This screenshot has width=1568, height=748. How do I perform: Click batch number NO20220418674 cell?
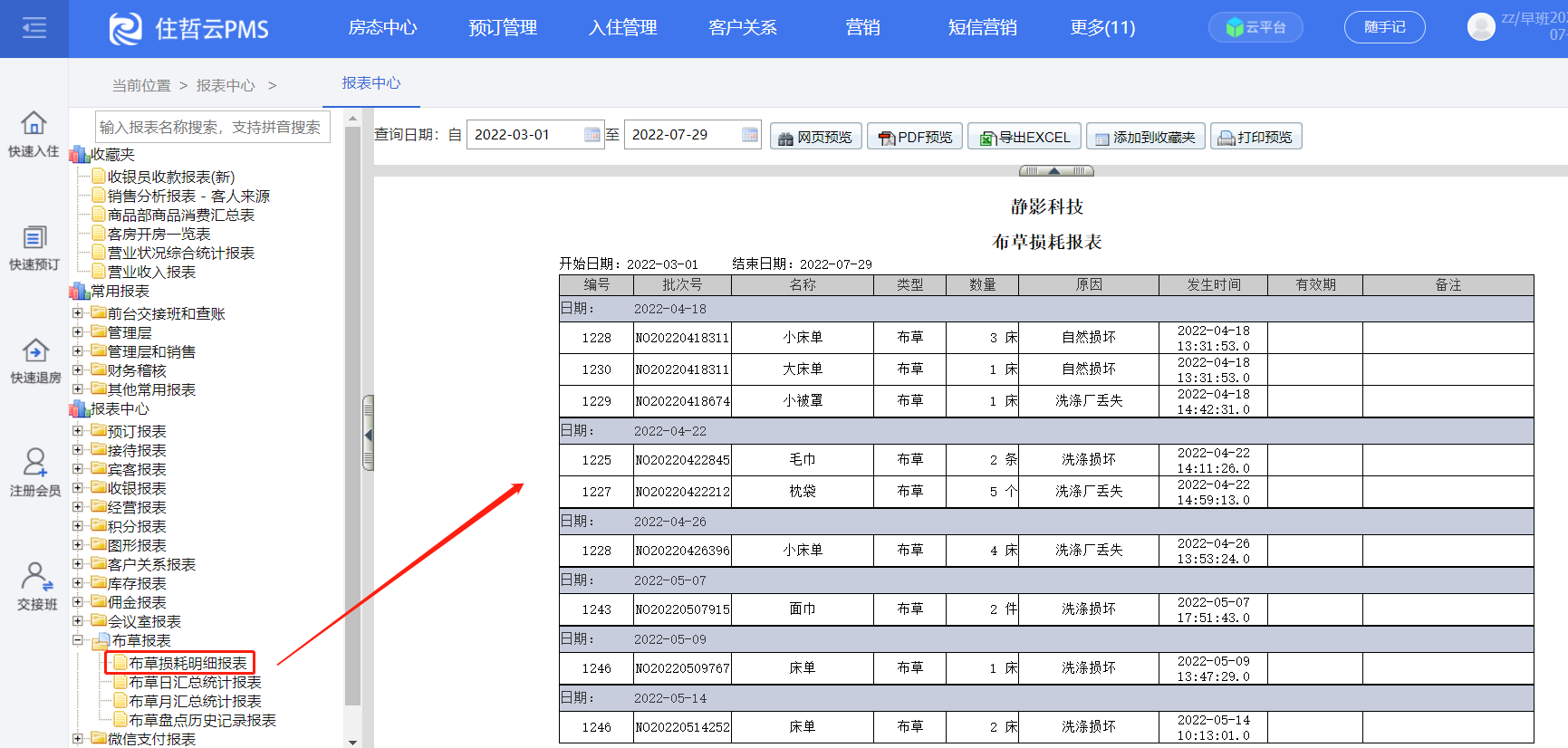click(x=682, y=401)
